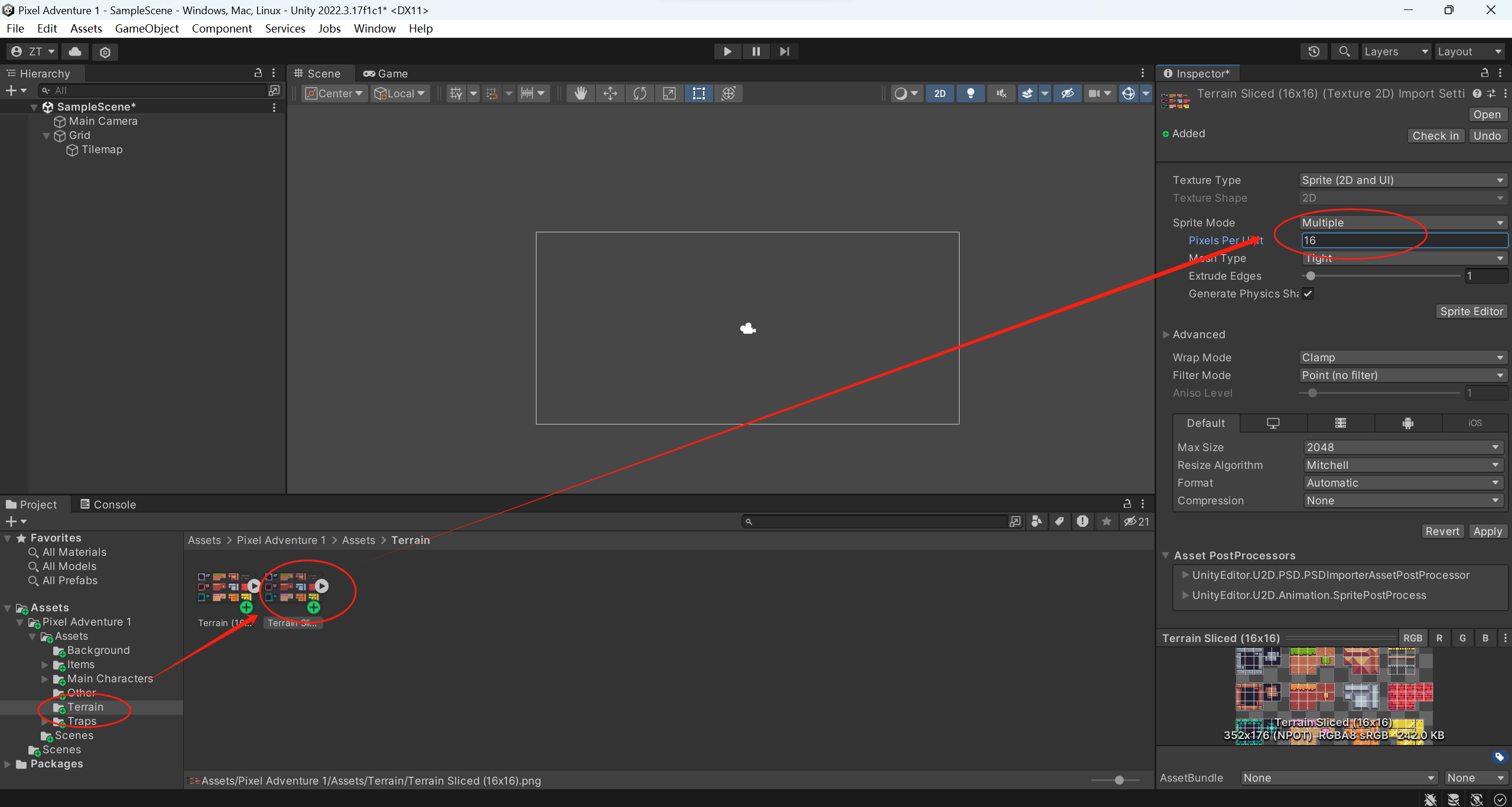This screenshot has height=807, width=1512.
Task: Click the Apply button
Action: click(1487, 531)
